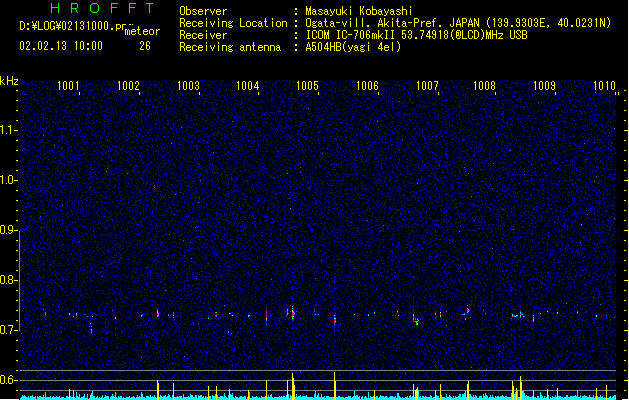This screenshot has width=629, height=400.
Task: Click the date stamp 02.02.13 10:00
Action: click(61, 46)
